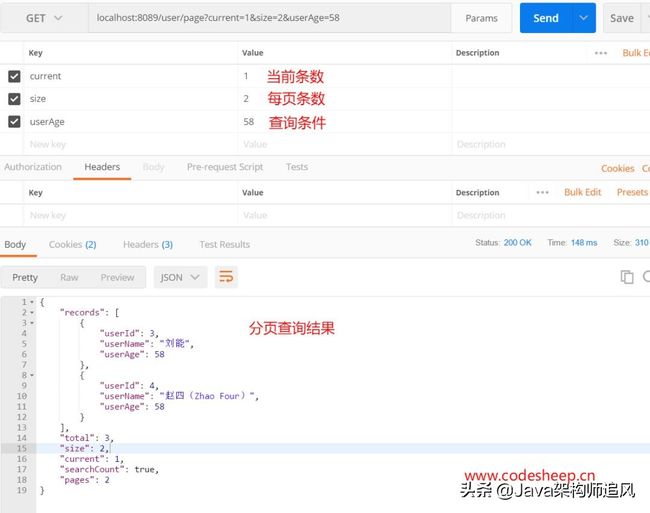Screen dimensions: 650x513
Task: Open headers table three-dot options
Action: 542,192
